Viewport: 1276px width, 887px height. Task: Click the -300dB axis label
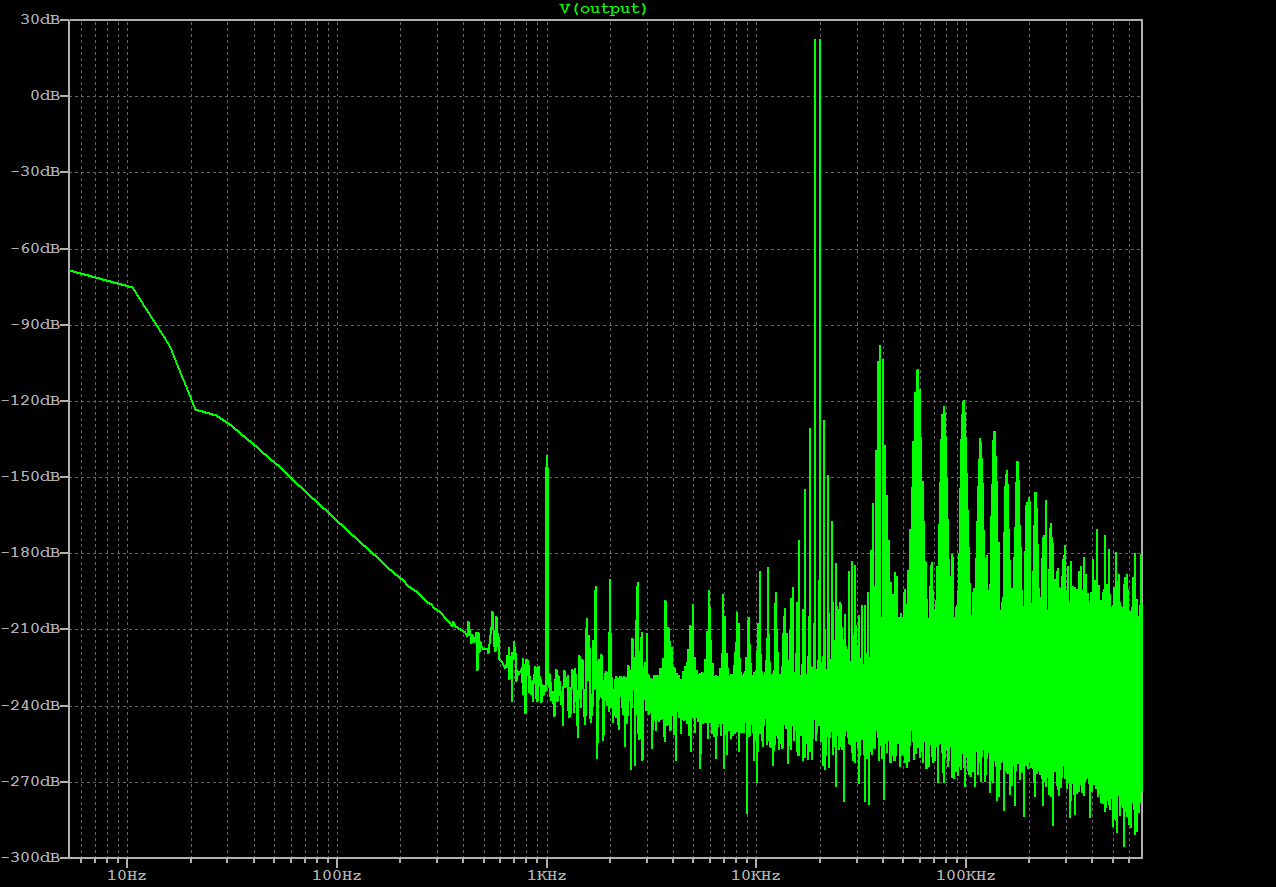click(x=33, y=857)
